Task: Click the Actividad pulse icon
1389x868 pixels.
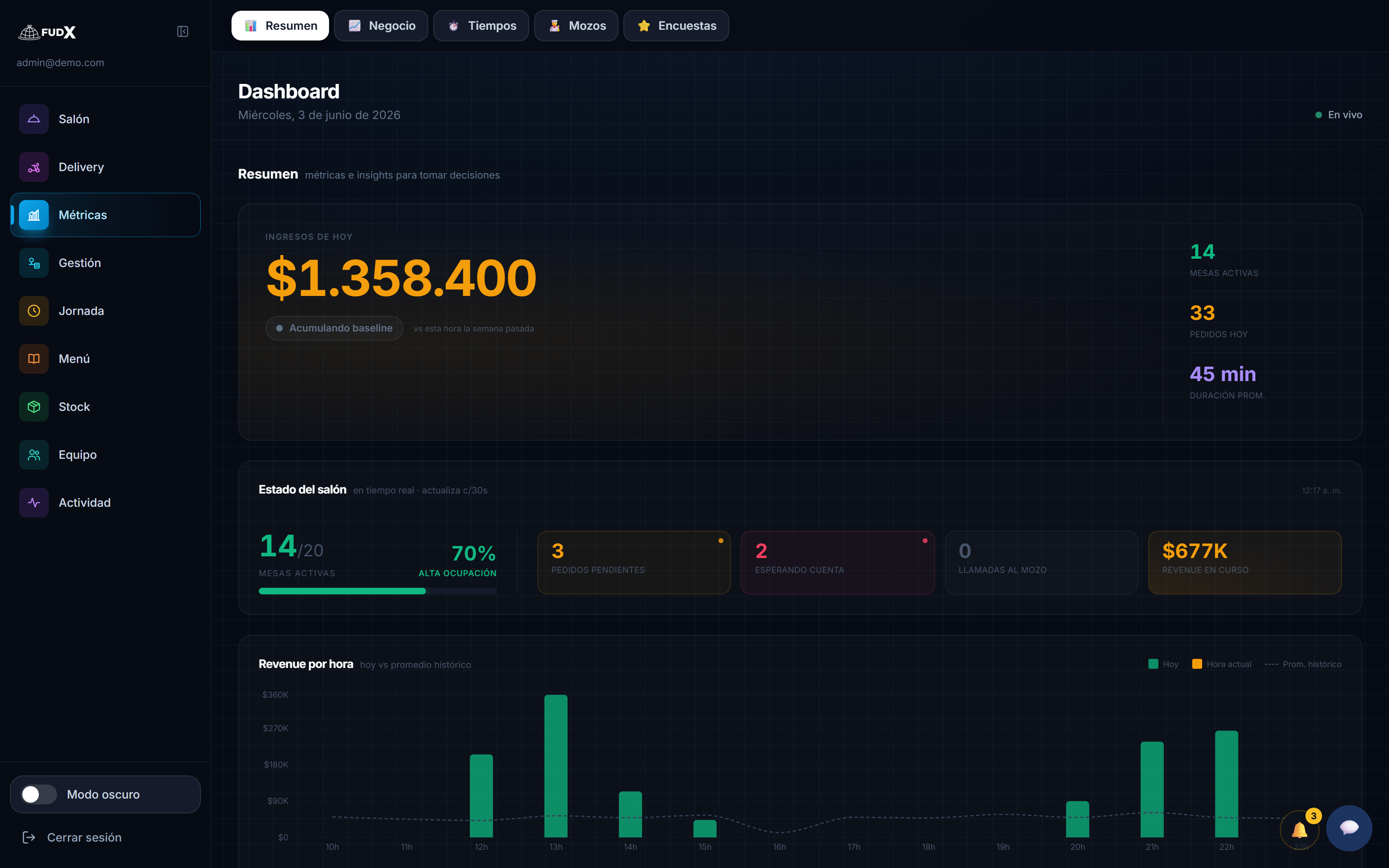Action: click(x=34, y=502)
